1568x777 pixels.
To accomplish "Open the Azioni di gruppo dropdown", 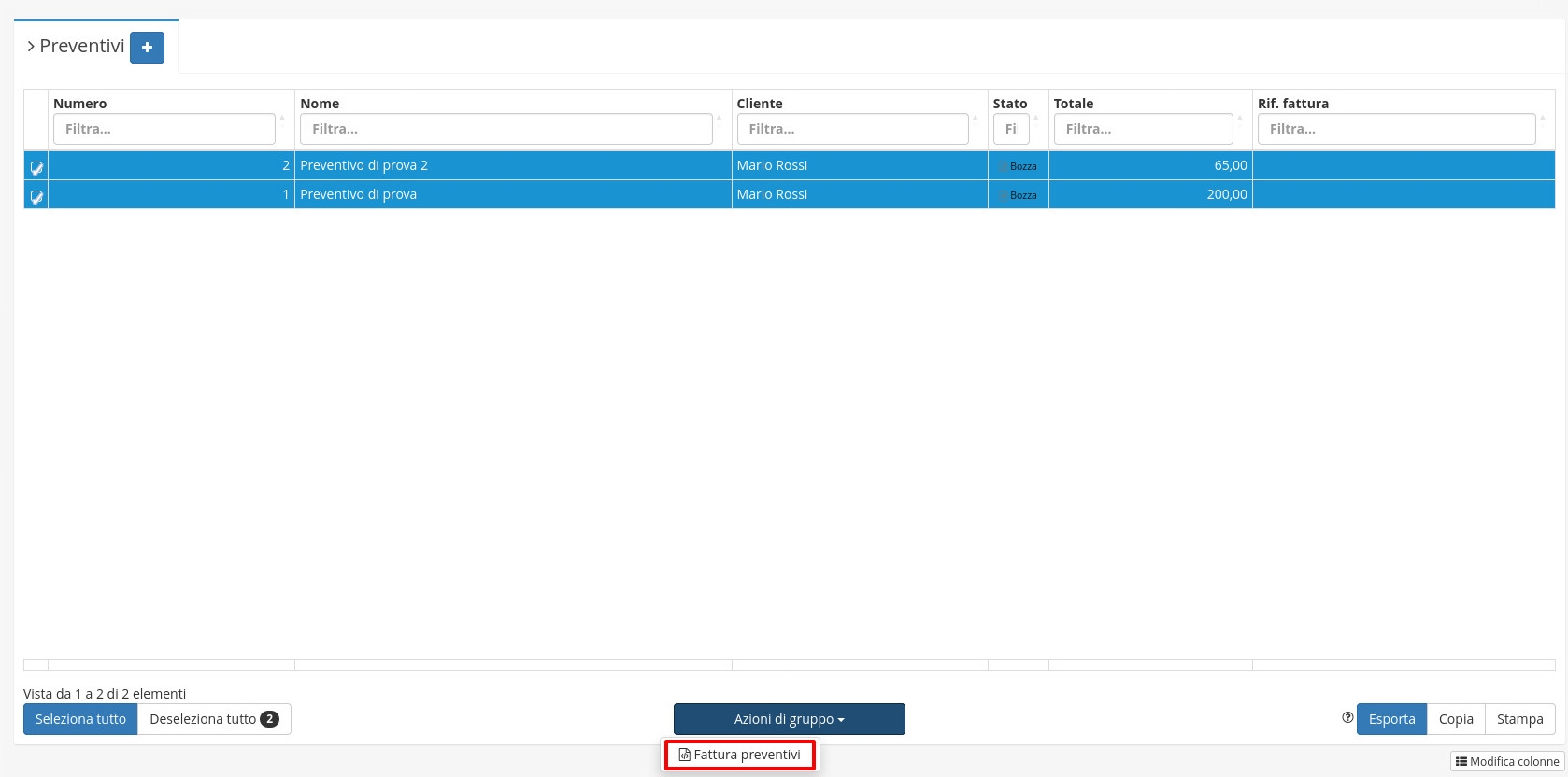I will click(x=789, y=719).
